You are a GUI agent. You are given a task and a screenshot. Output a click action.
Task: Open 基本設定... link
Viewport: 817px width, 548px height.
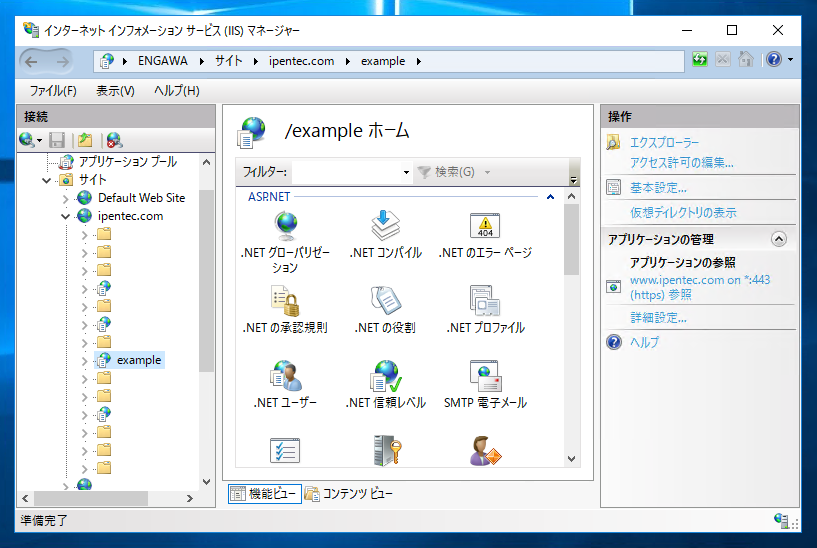658,188
